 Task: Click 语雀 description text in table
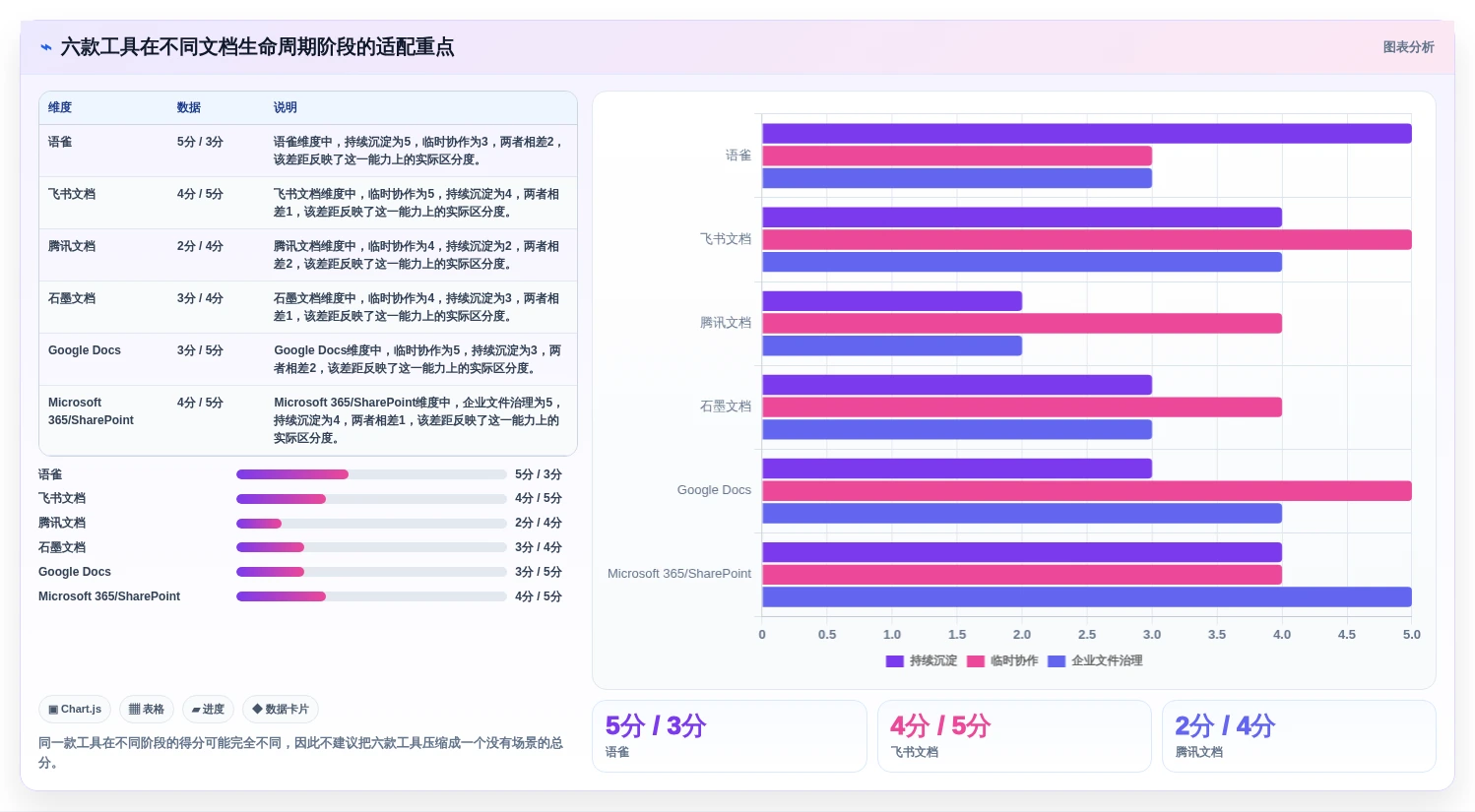point(418,151)
